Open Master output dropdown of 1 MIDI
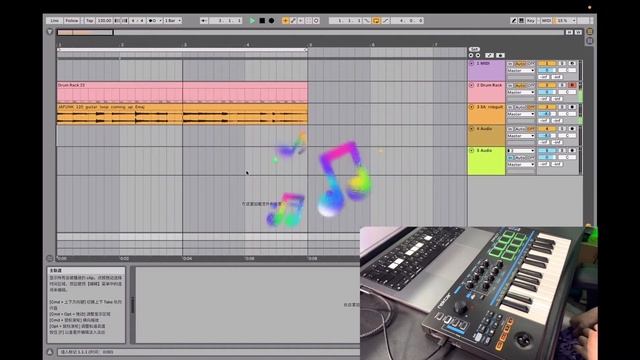 [520, 71]
